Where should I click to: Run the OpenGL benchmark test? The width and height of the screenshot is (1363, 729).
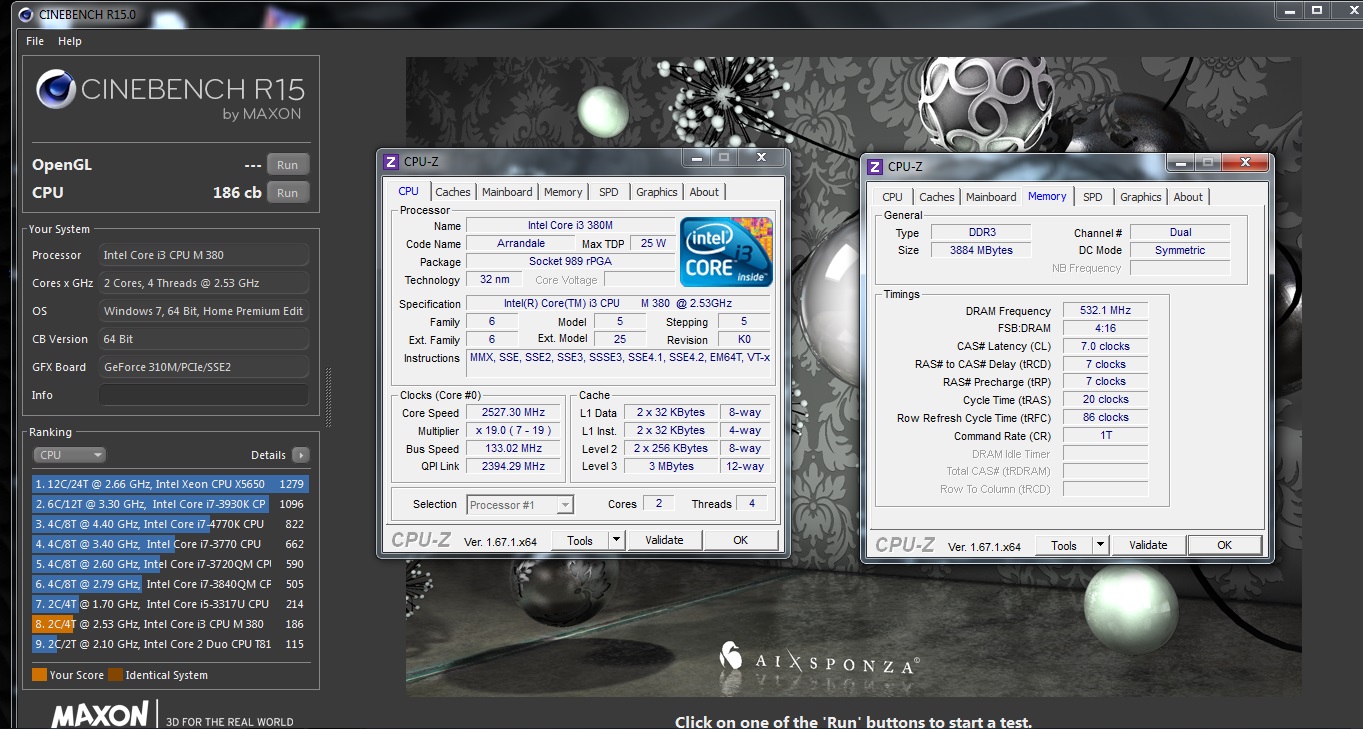(288, 165)
